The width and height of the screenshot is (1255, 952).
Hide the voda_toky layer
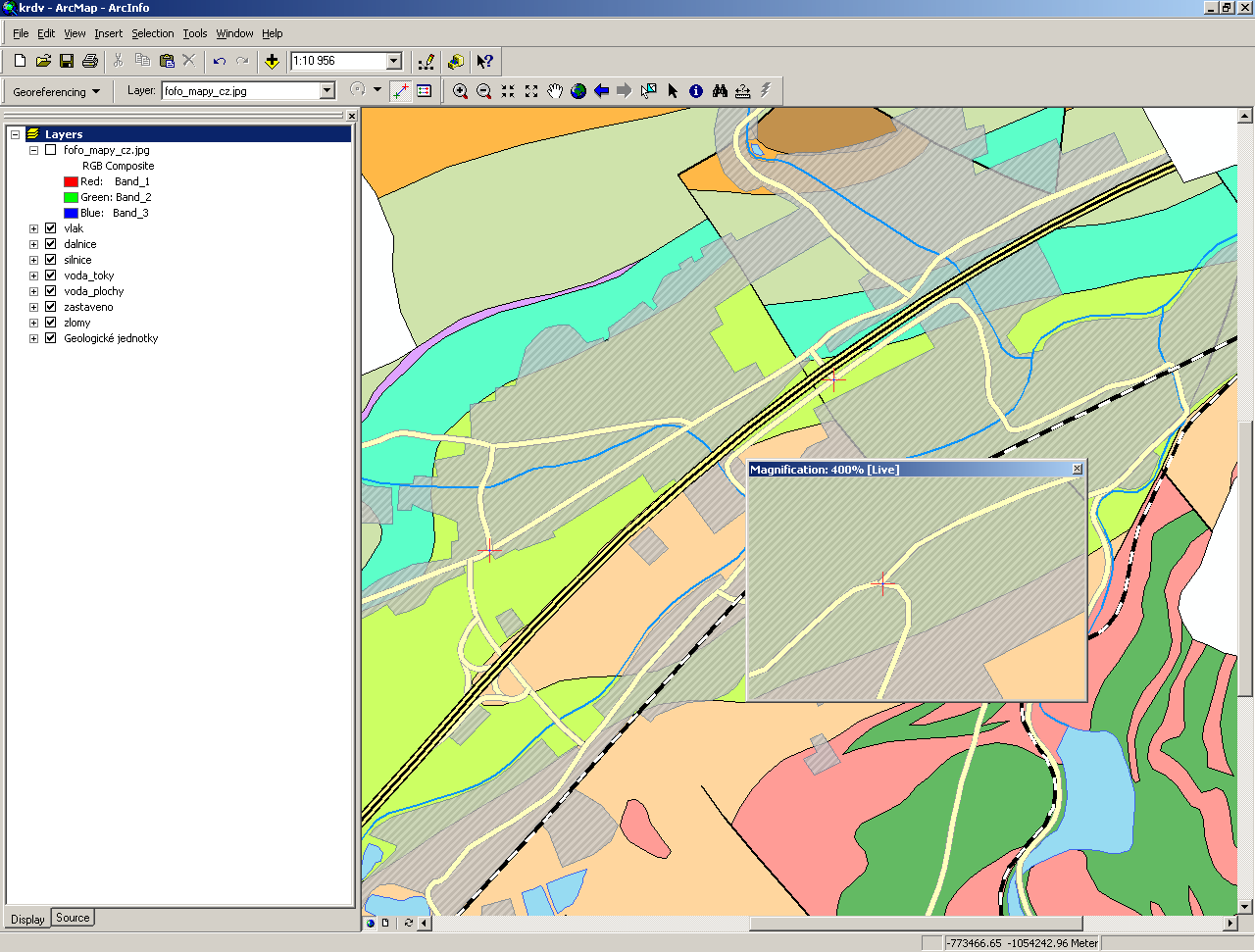point(51,276)
